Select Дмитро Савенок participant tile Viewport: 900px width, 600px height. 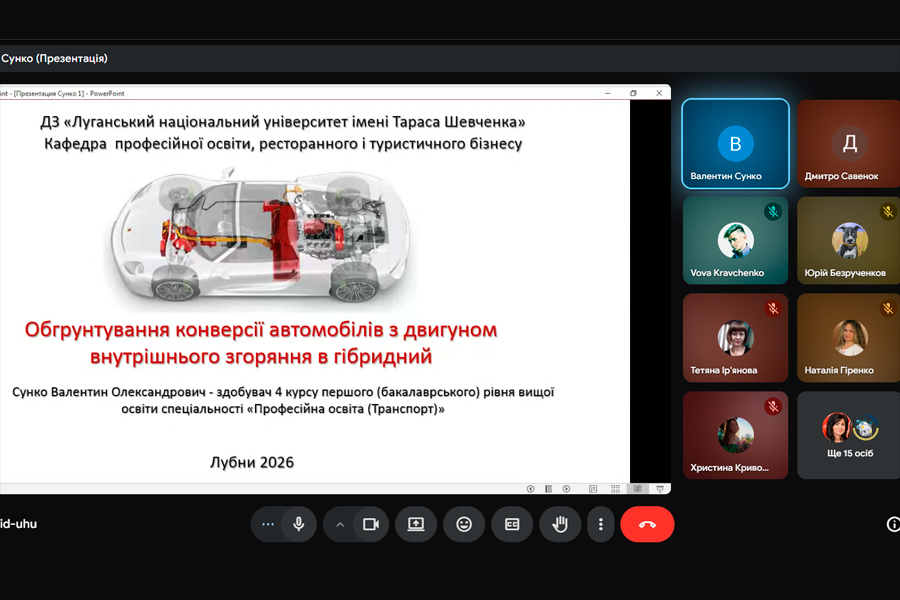(x=848, y=144)
